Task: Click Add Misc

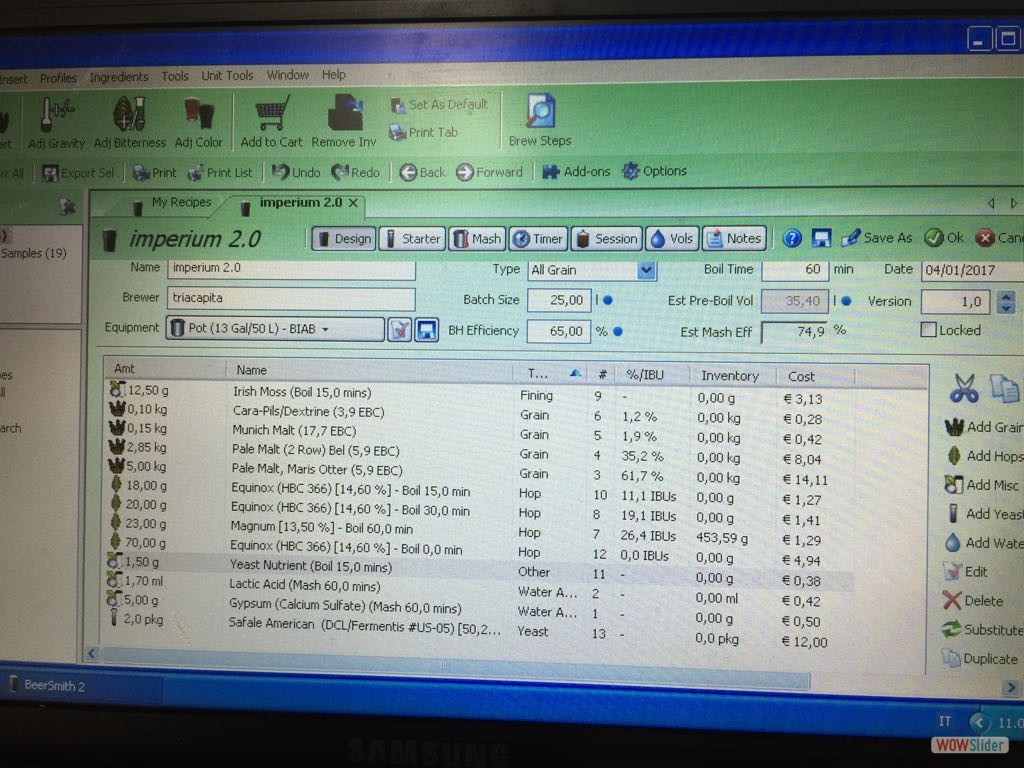Action: [x=982, y=485]
